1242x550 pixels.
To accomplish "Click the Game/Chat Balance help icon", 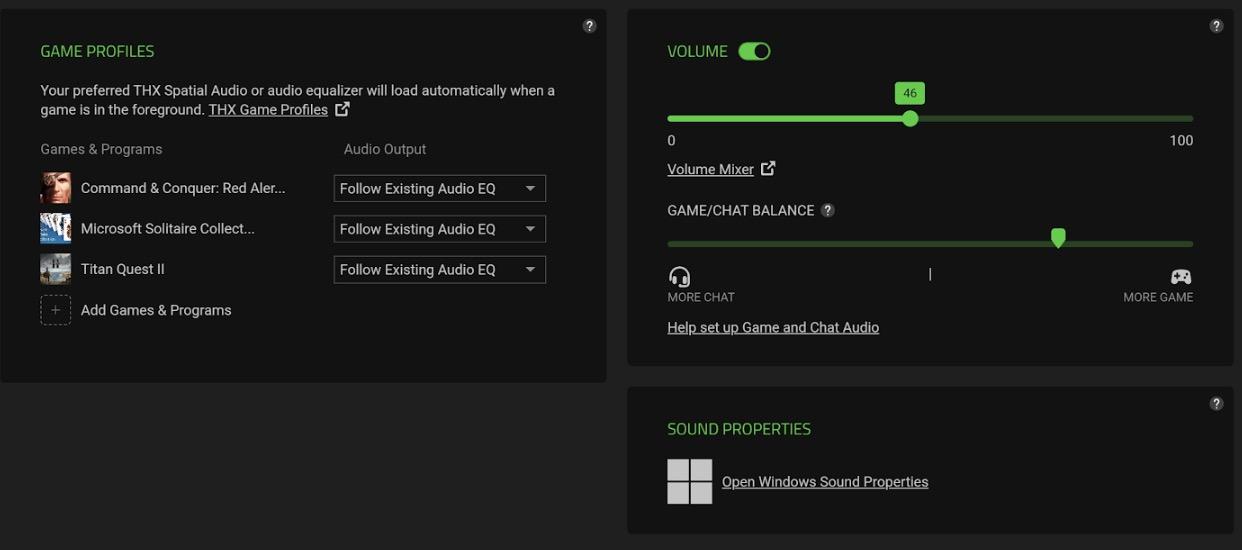I will point(827,210).
